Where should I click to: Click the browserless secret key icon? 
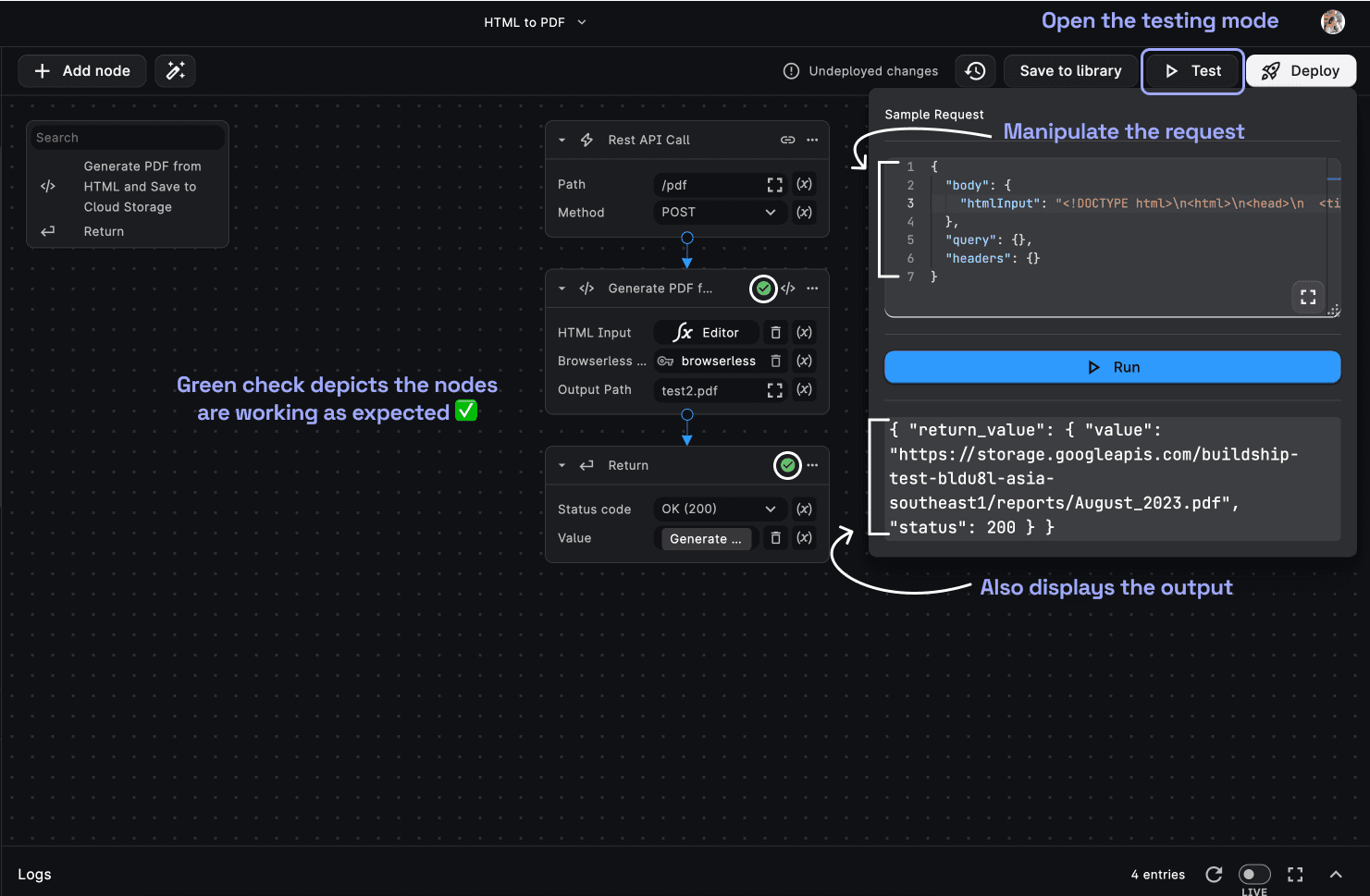665,361
